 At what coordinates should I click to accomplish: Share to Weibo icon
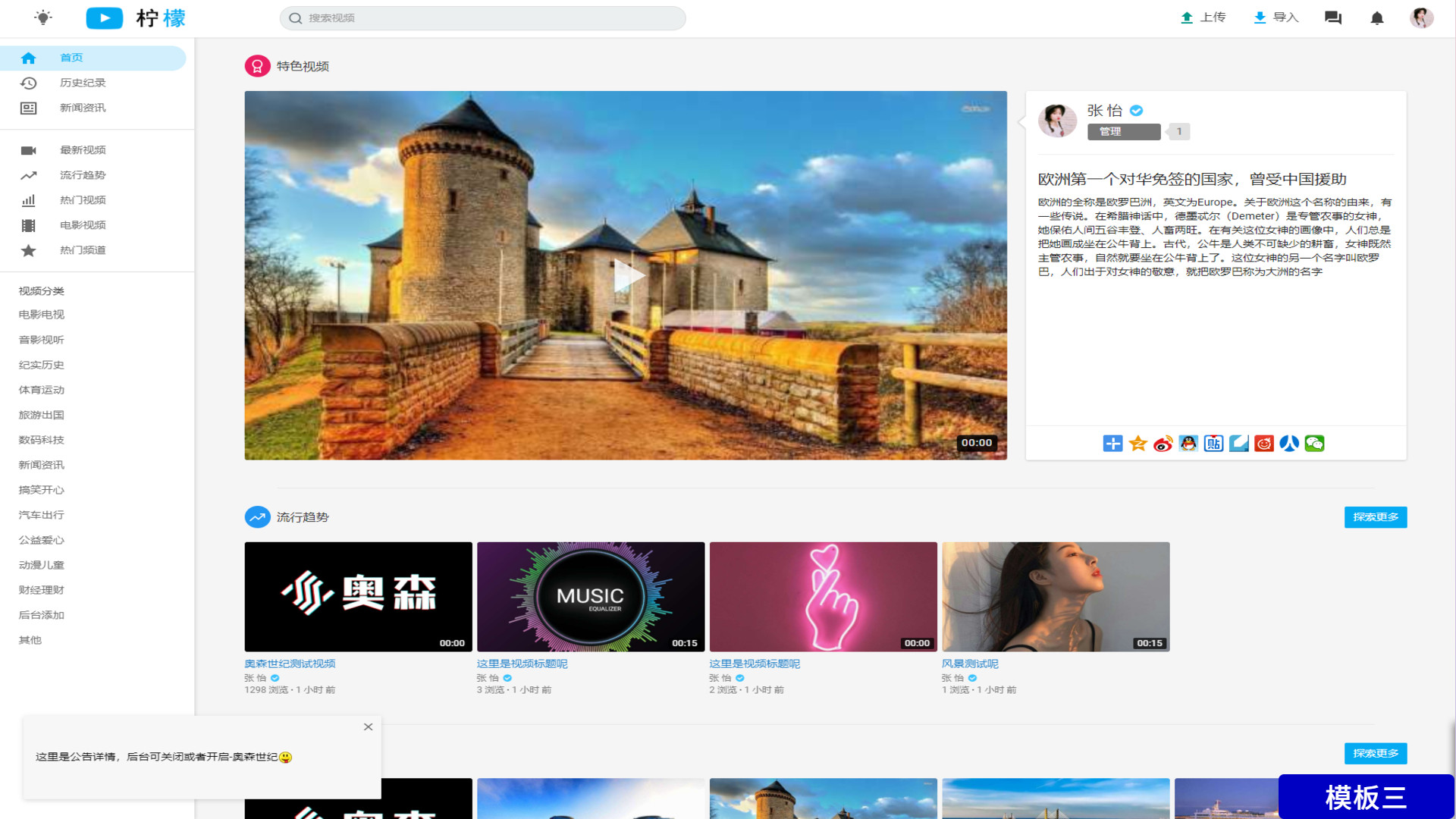coord(1163,444)
